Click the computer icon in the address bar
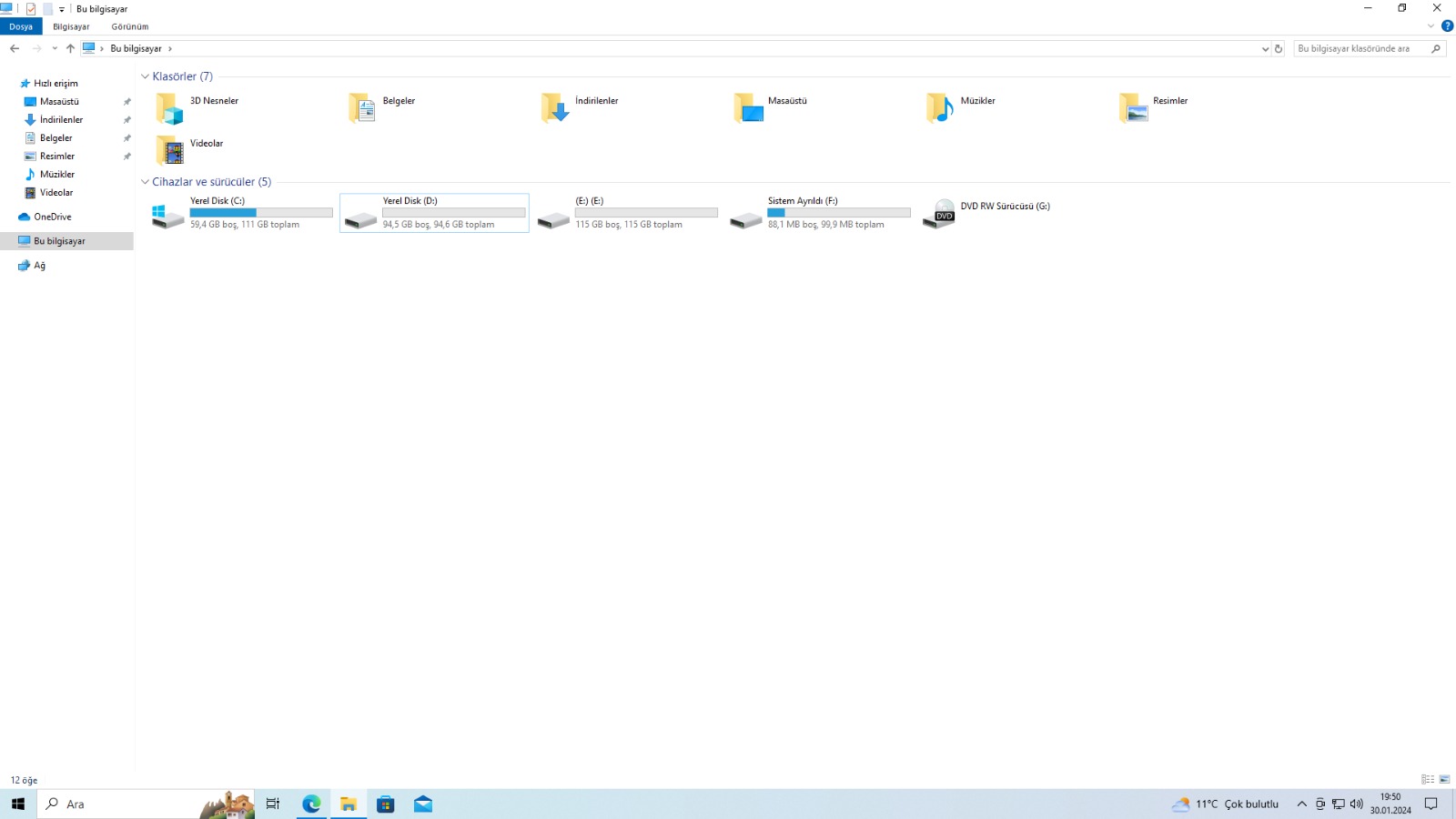The width and height of the screenshot is (1456, 819). (x=88, y=48)
